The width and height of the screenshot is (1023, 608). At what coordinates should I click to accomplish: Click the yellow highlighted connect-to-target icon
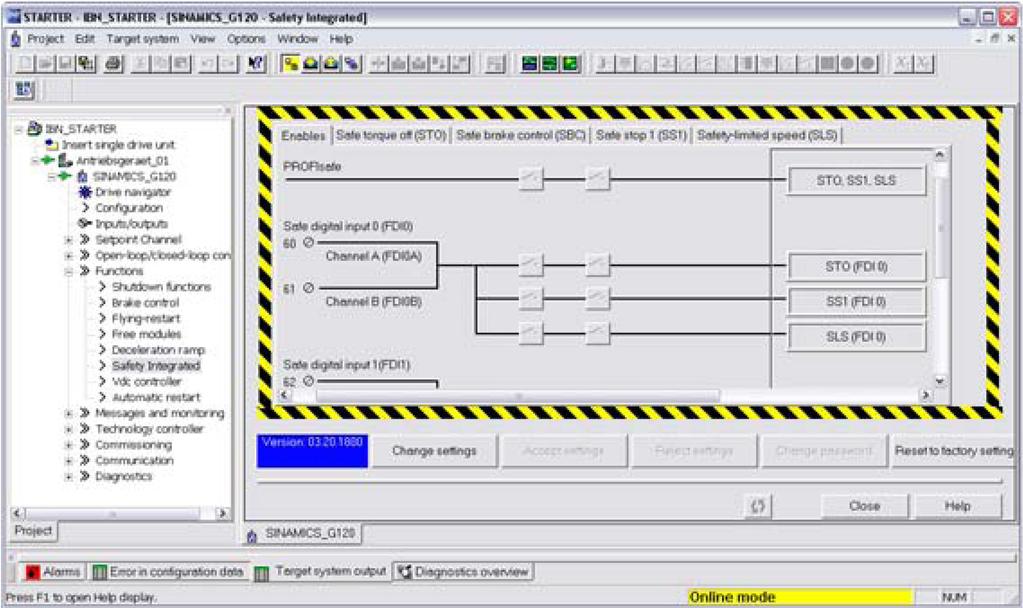tap(290, 63)
